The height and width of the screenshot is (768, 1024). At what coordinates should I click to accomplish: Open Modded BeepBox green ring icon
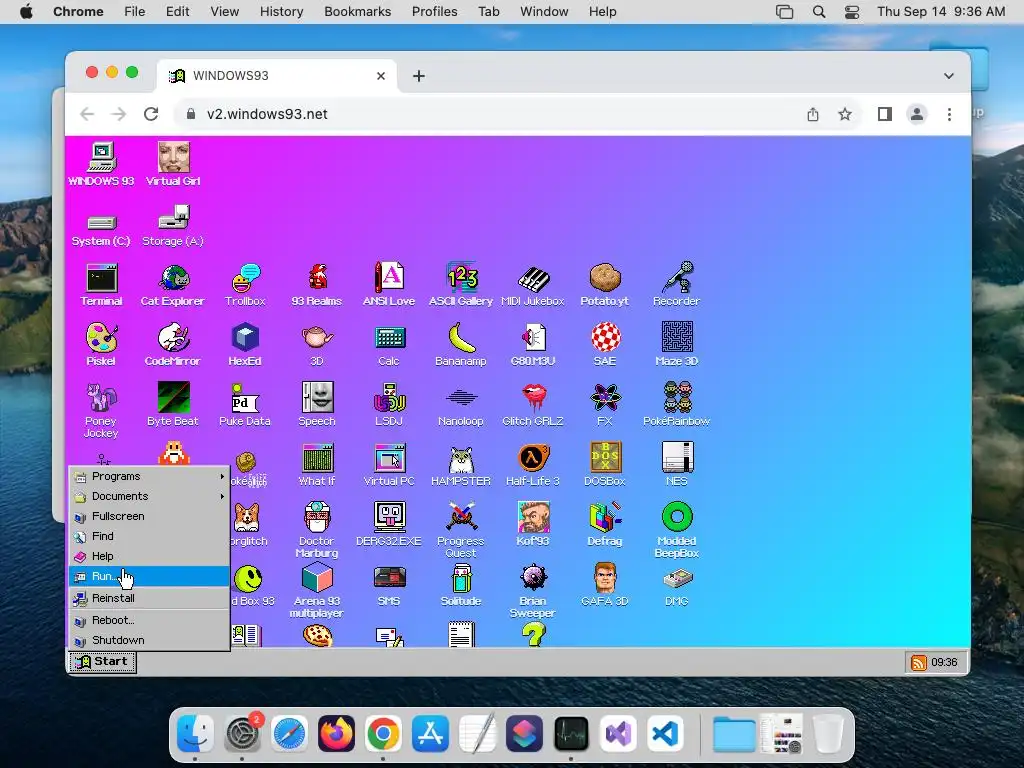pyautogui.click(x=677, y=530)
